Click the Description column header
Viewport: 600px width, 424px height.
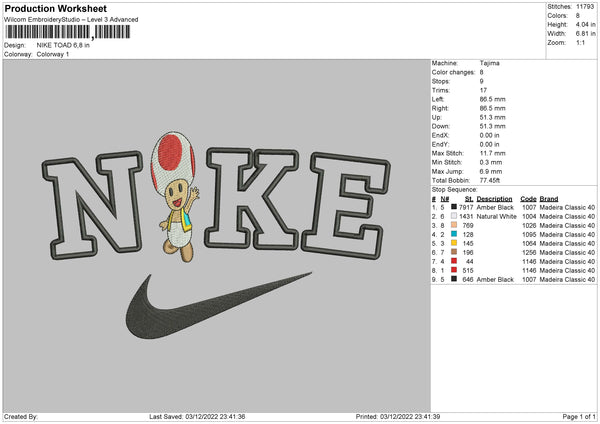tap(494, 199)
